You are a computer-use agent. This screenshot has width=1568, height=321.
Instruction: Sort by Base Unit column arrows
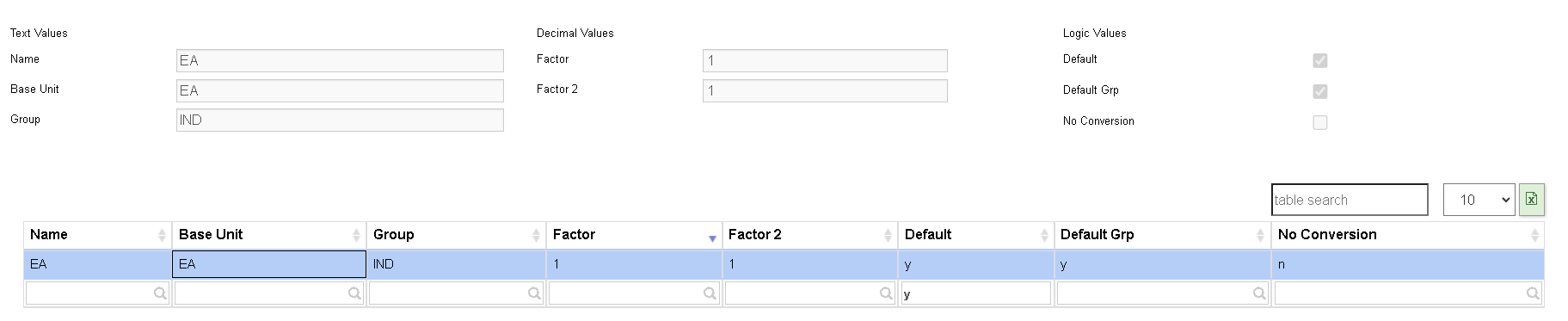point(356,235)
